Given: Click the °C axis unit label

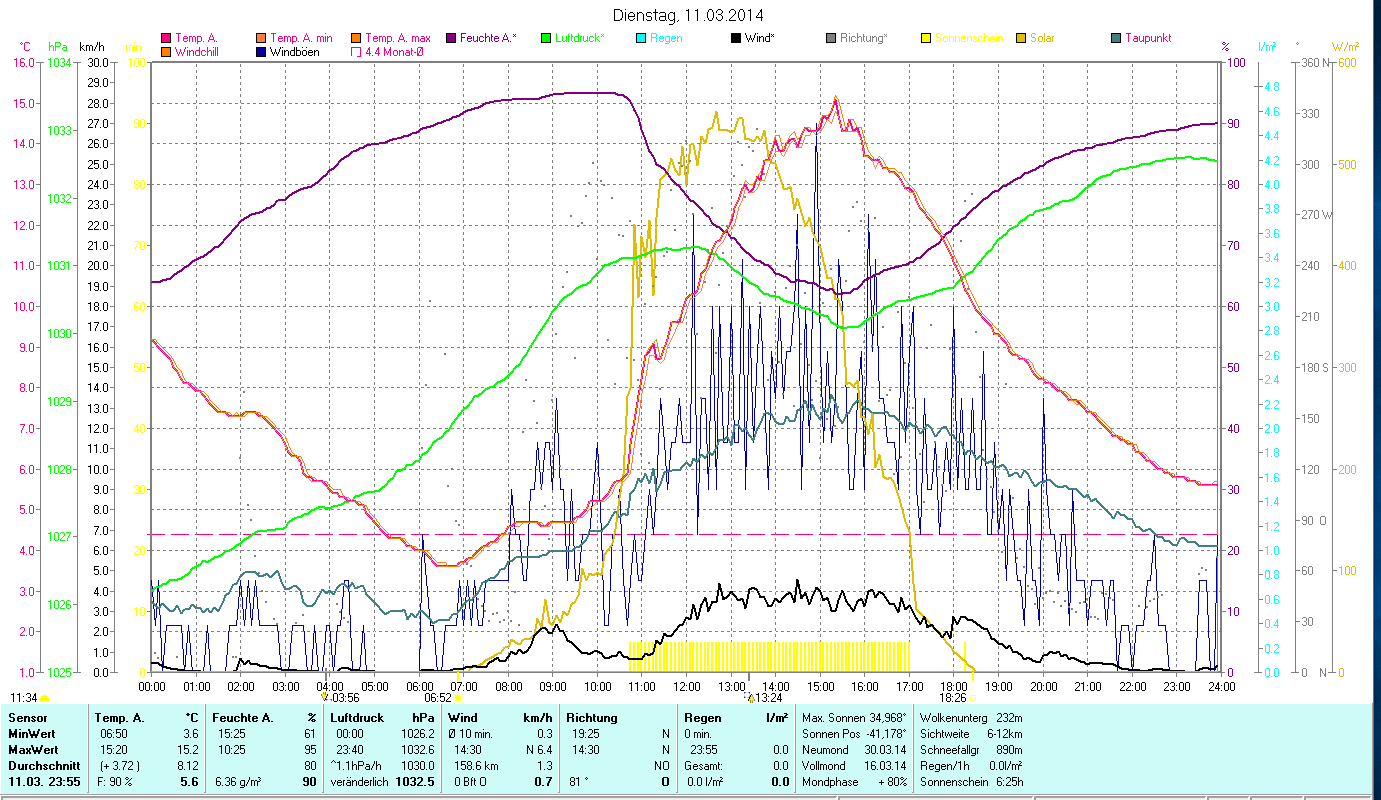Looking at the screenshot, I should click(x=25, y=47).
